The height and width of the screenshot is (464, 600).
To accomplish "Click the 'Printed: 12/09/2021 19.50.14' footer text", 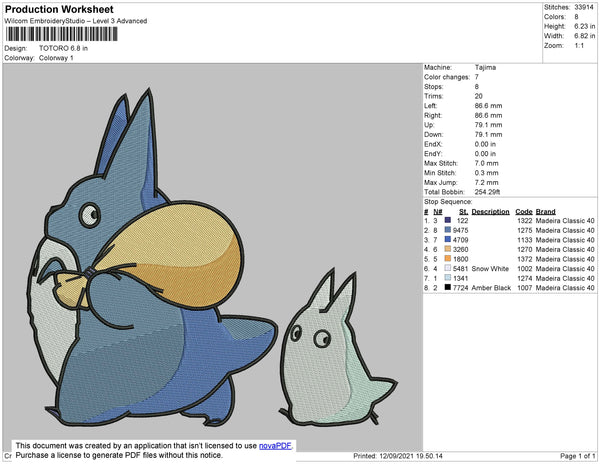I will pyautogui.click(x=398, y=456).
